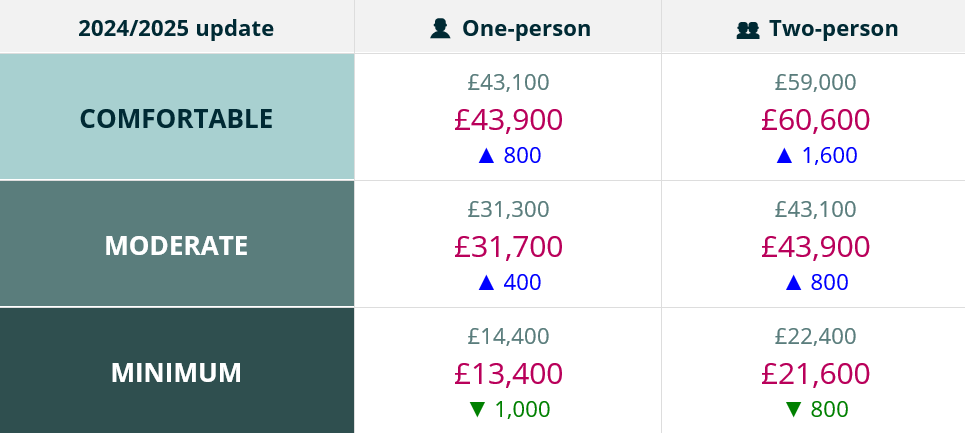Click the 2024/2025 update header cell
The image size is (965, 433).
pos(176,28)
